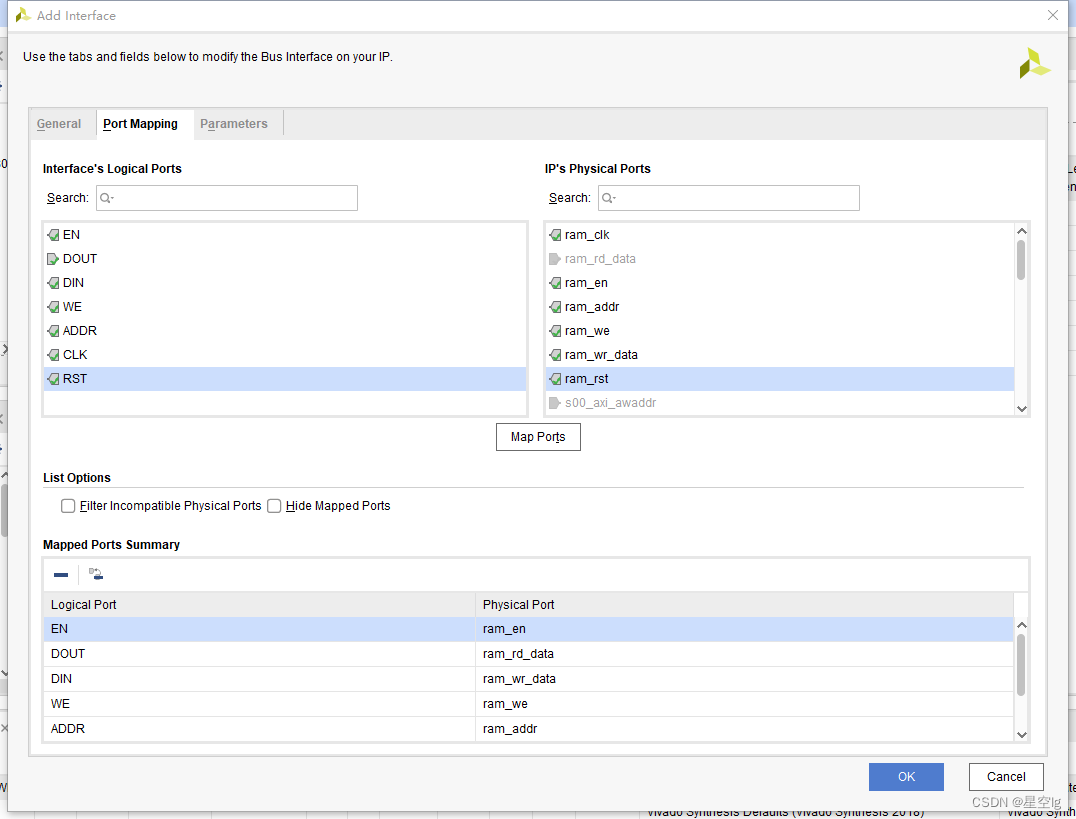This screenshot has width=1076, height=819.
Task: Select the DIN row in mapped summary
Action: (x=528, y=679)
